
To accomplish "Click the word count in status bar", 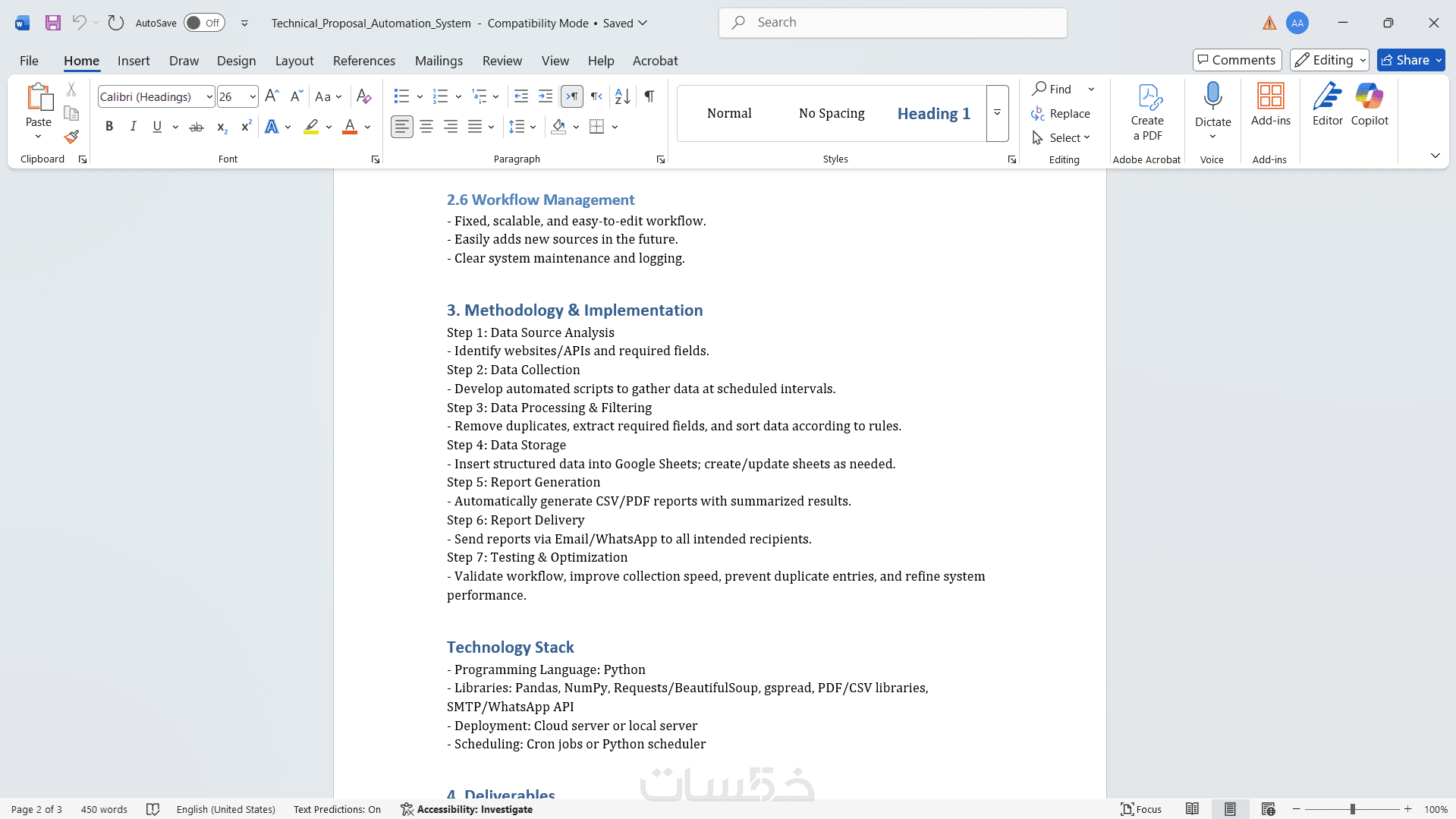I will click(x=104, y=809).
